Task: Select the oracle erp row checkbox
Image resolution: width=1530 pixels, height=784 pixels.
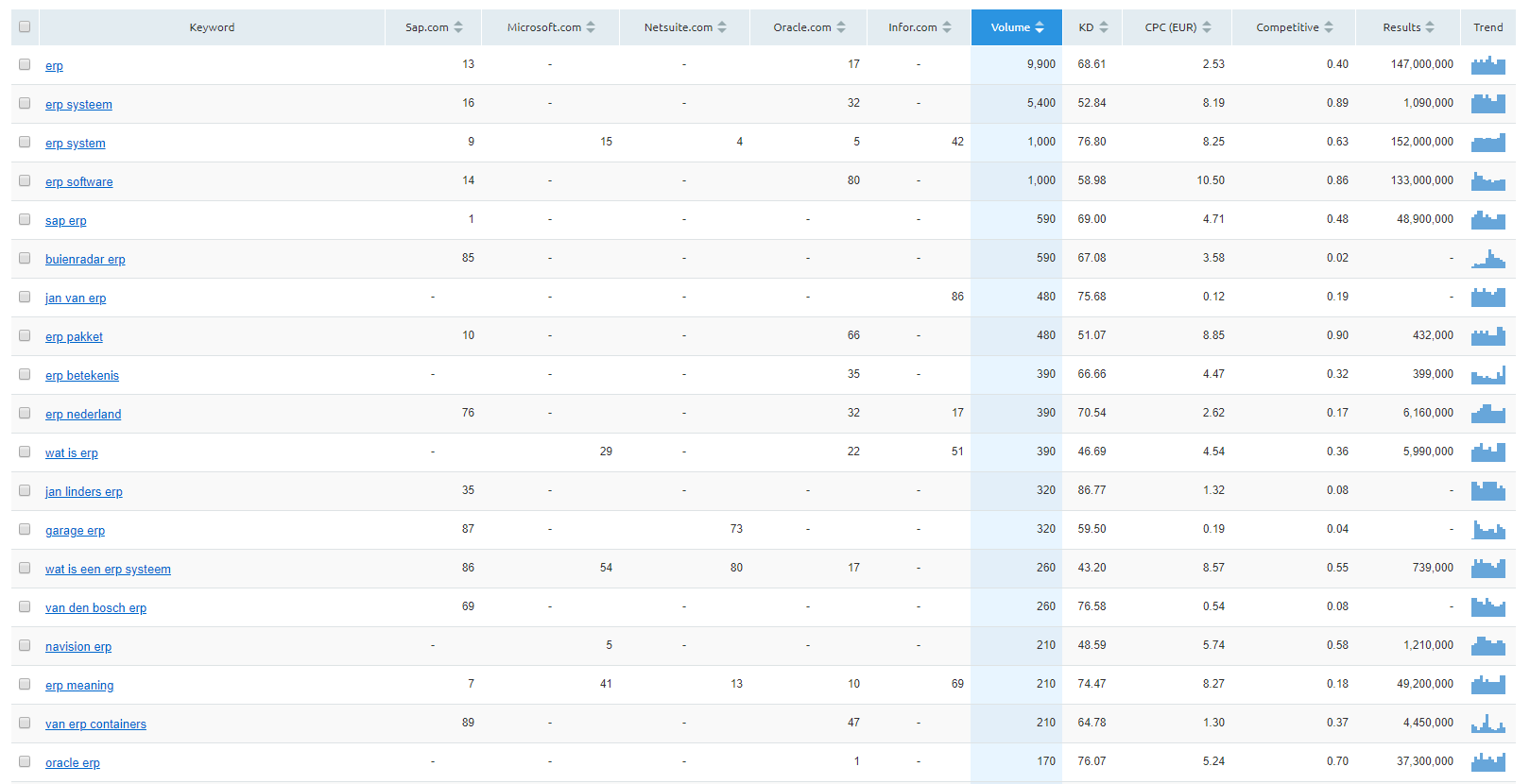Action: pos(25,761)
